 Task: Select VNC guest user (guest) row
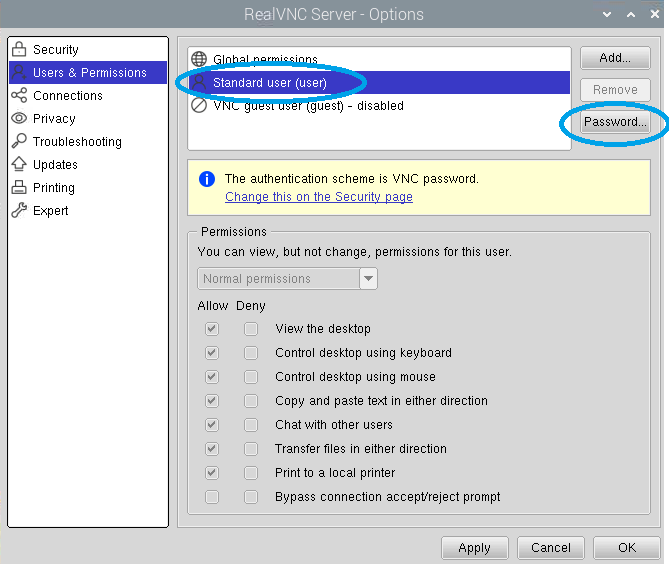(379, 105)
